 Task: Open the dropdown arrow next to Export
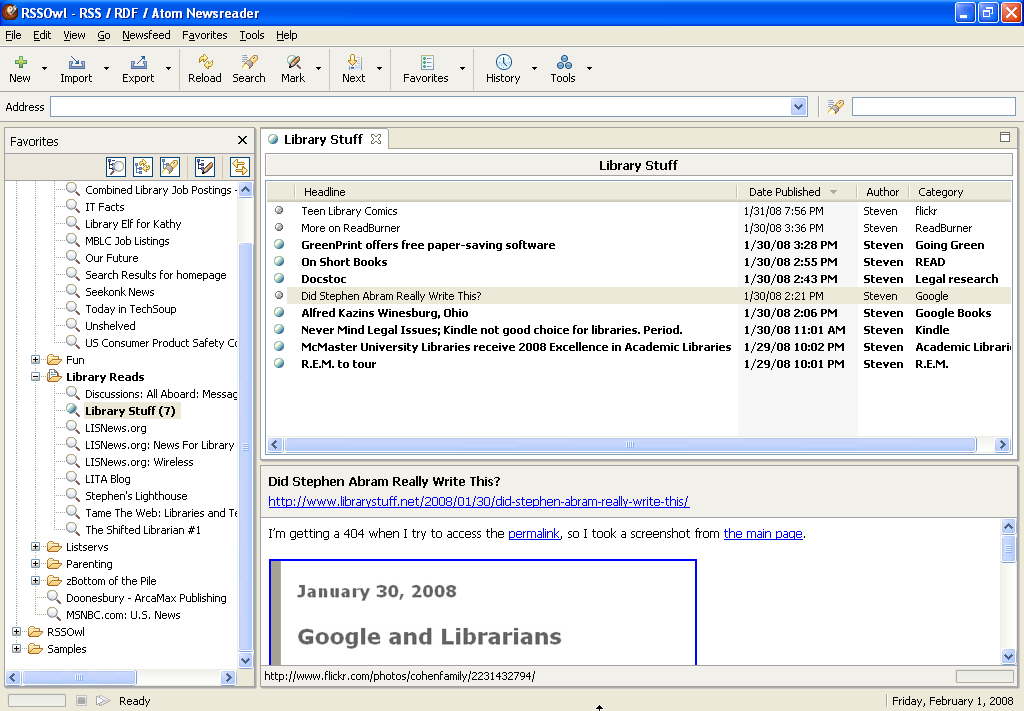point(168,69)
